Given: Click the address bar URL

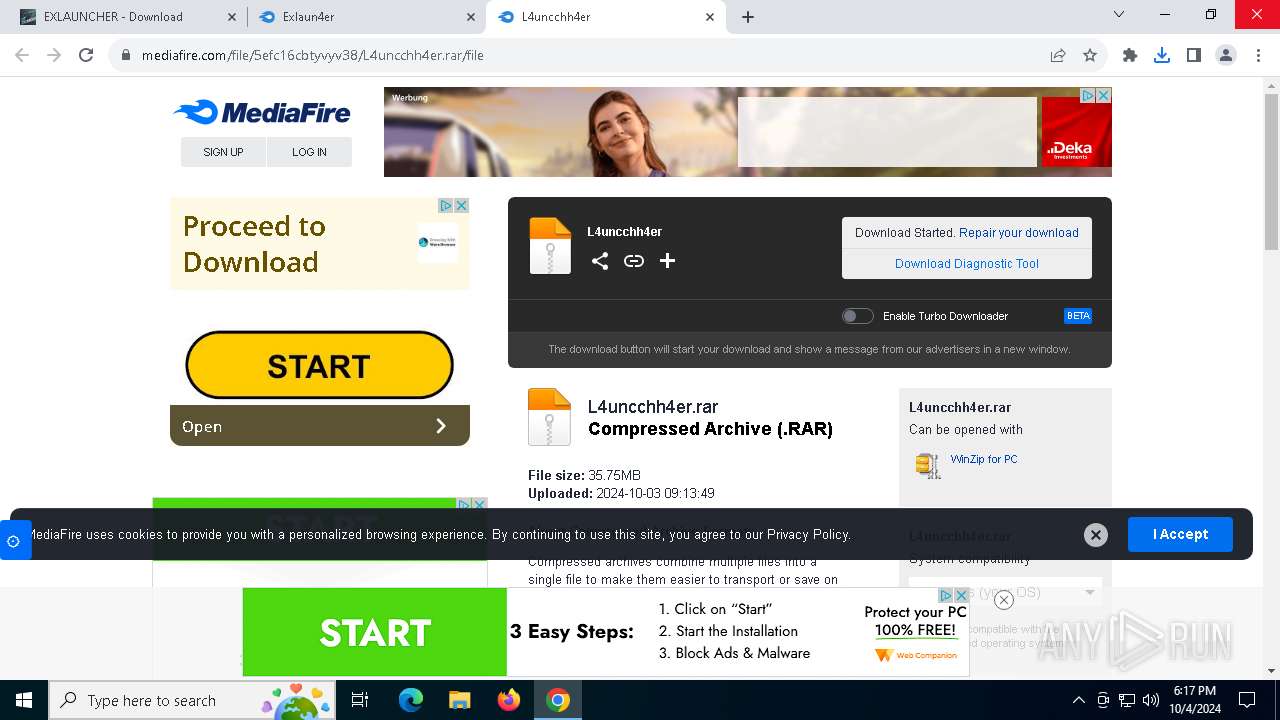Looking at the screenshot, I should pyautogui.click(x=312, y=55).
